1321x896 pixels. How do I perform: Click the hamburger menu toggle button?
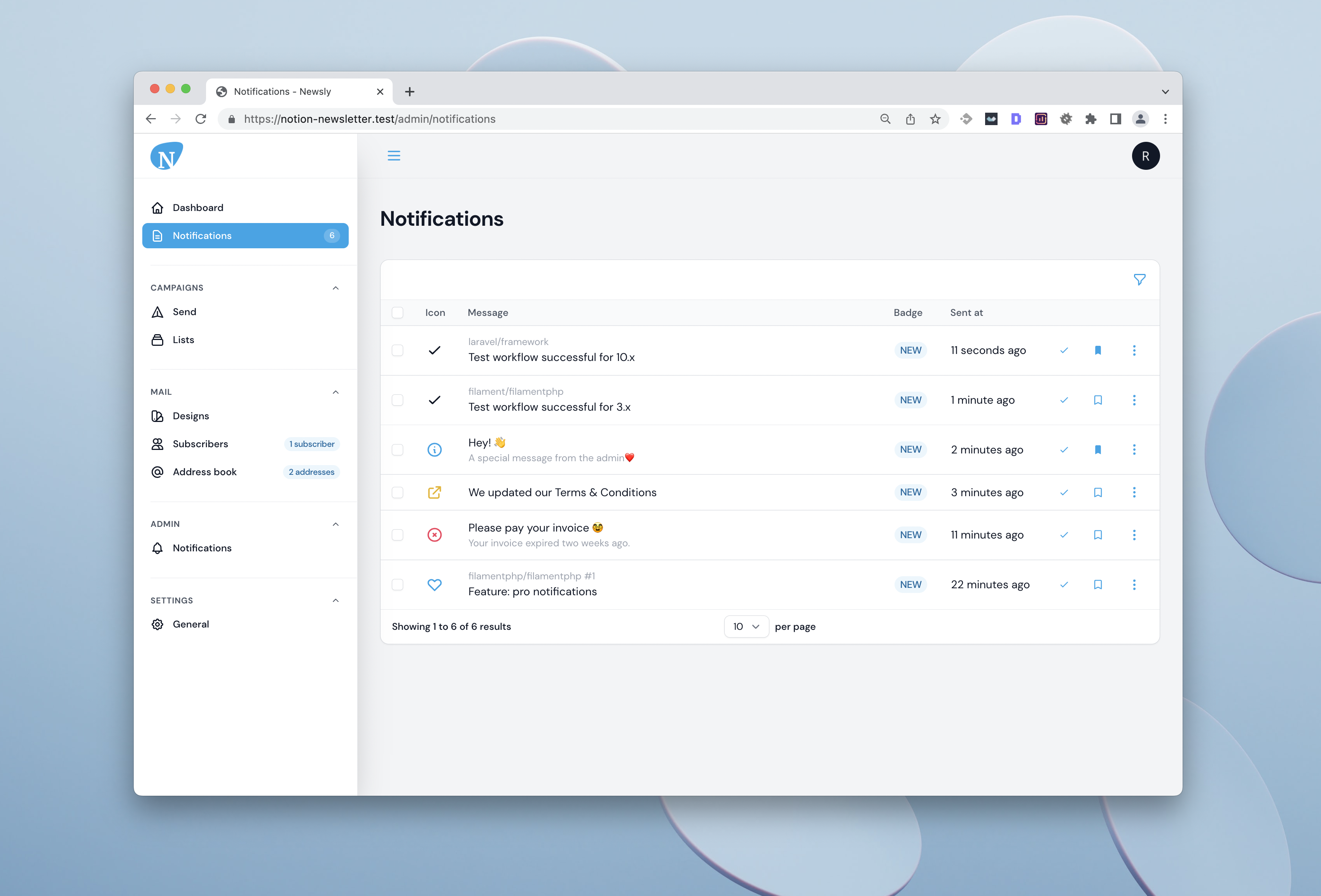point(393,156)
